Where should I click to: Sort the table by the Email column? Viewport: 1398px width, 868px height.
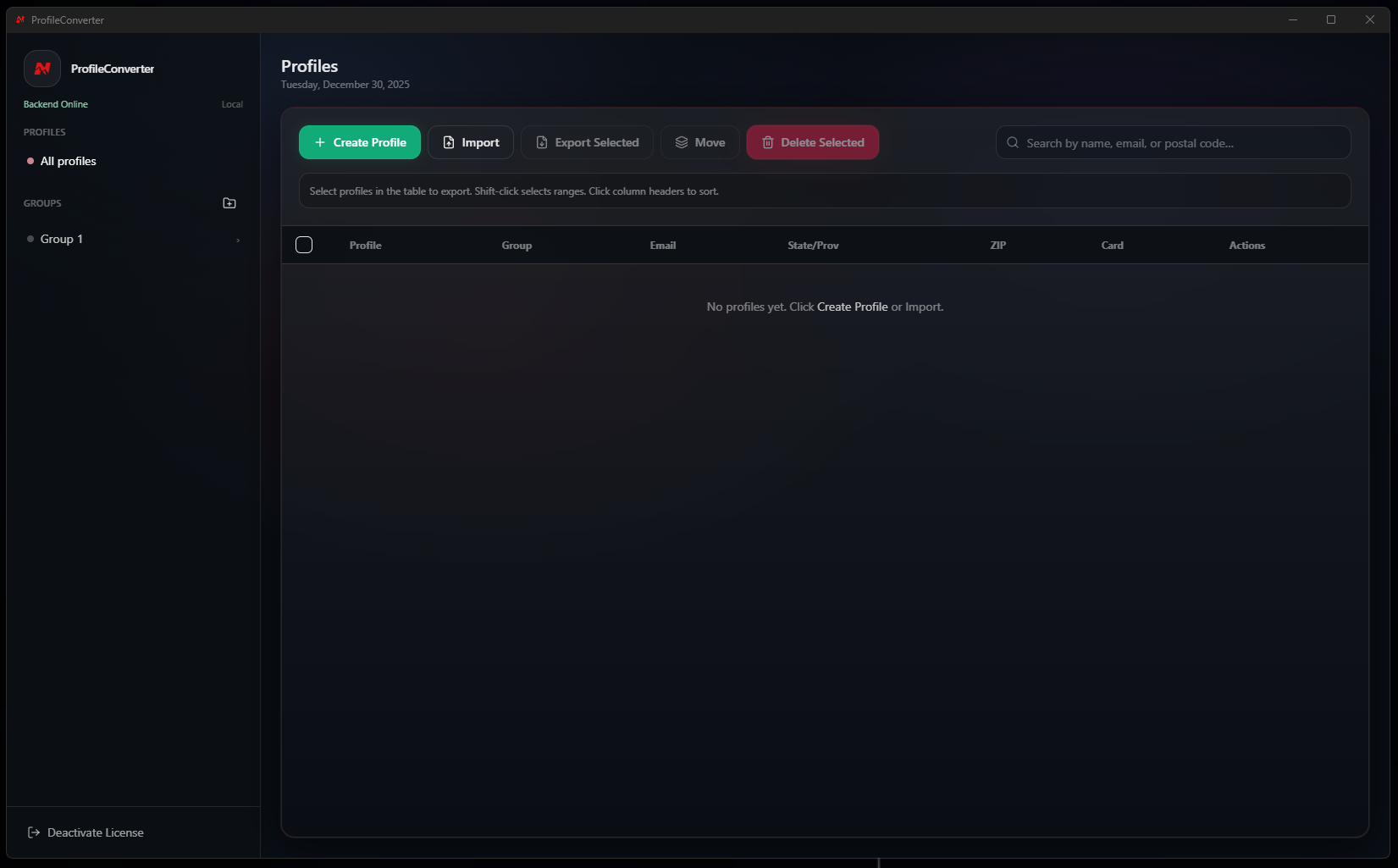(662, 245)
